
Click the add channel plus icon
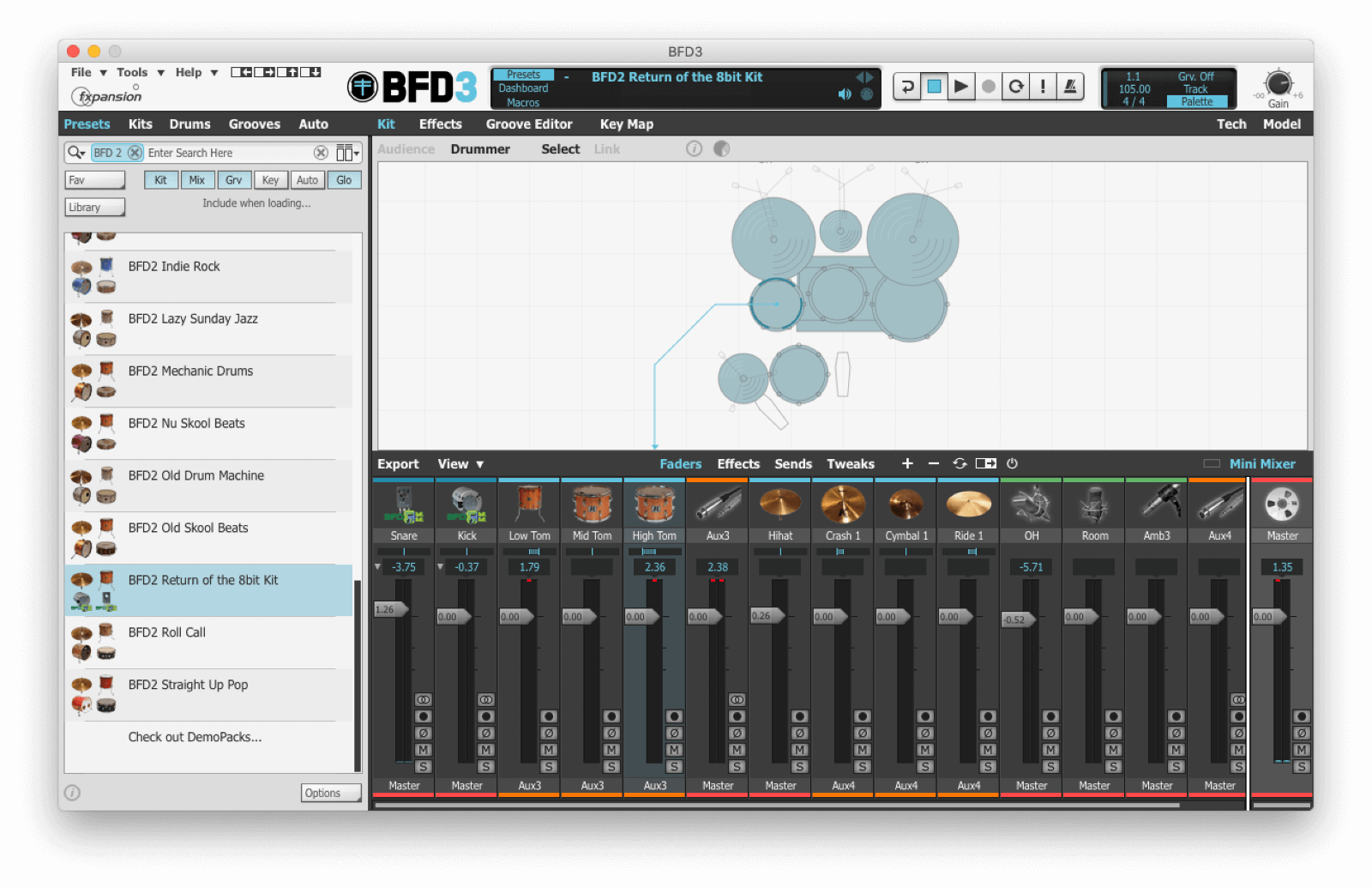(x=907, y=463)
